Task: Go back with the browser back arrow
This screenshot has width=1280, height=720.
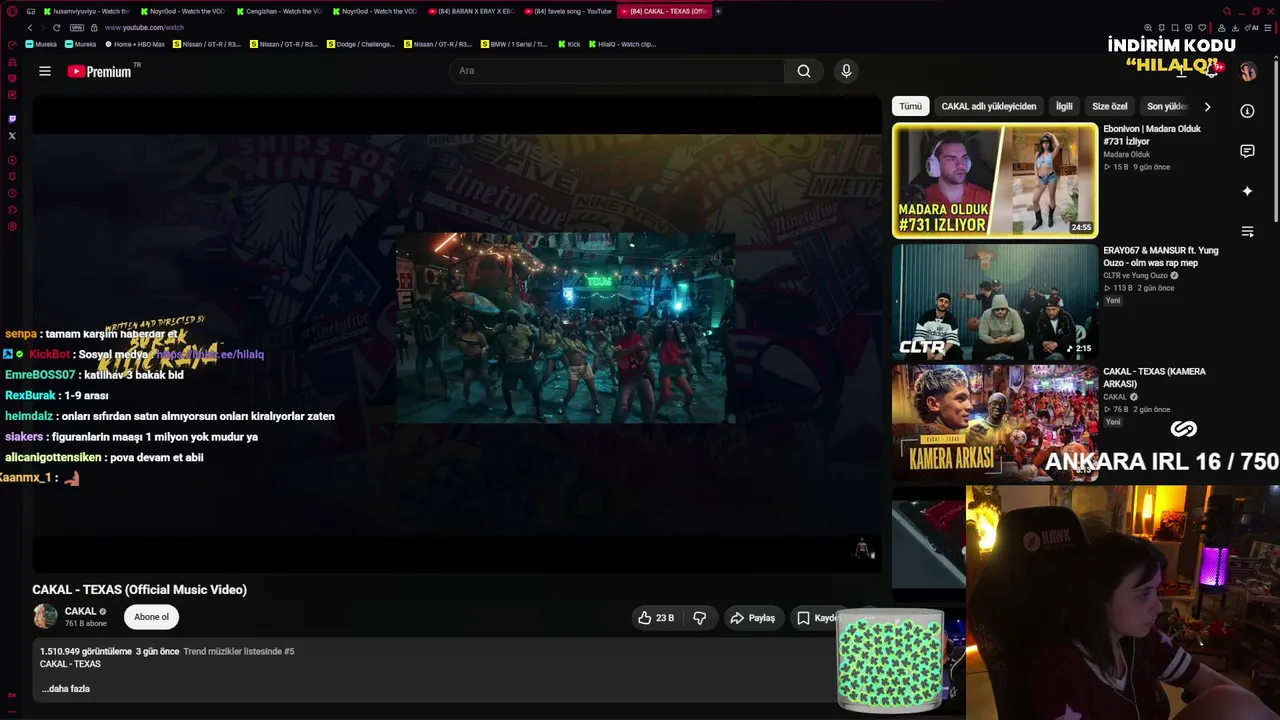Action: [30, 28]
